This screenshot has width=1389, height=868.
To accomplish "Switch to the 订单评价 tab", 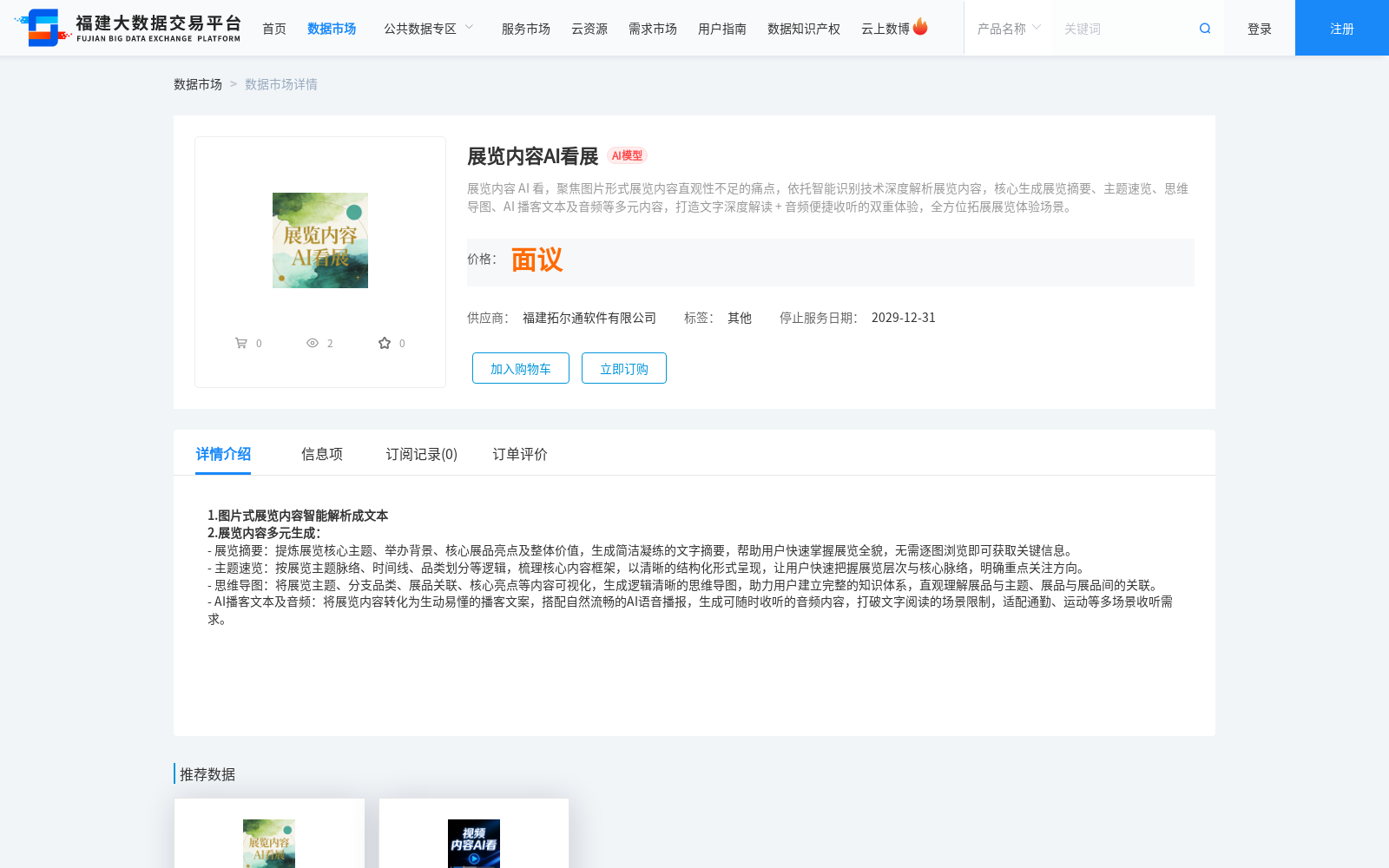I will 520,454.
